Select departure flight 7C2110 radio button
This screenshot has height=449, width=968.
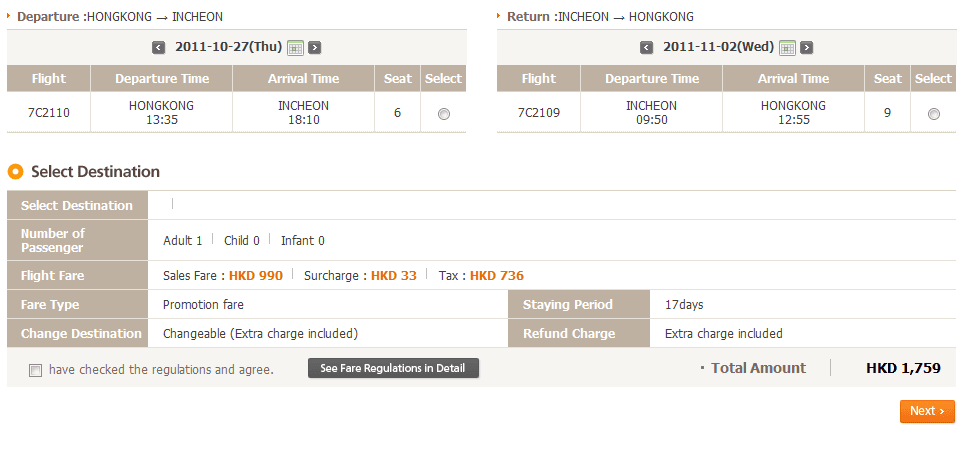click(444, 114)
